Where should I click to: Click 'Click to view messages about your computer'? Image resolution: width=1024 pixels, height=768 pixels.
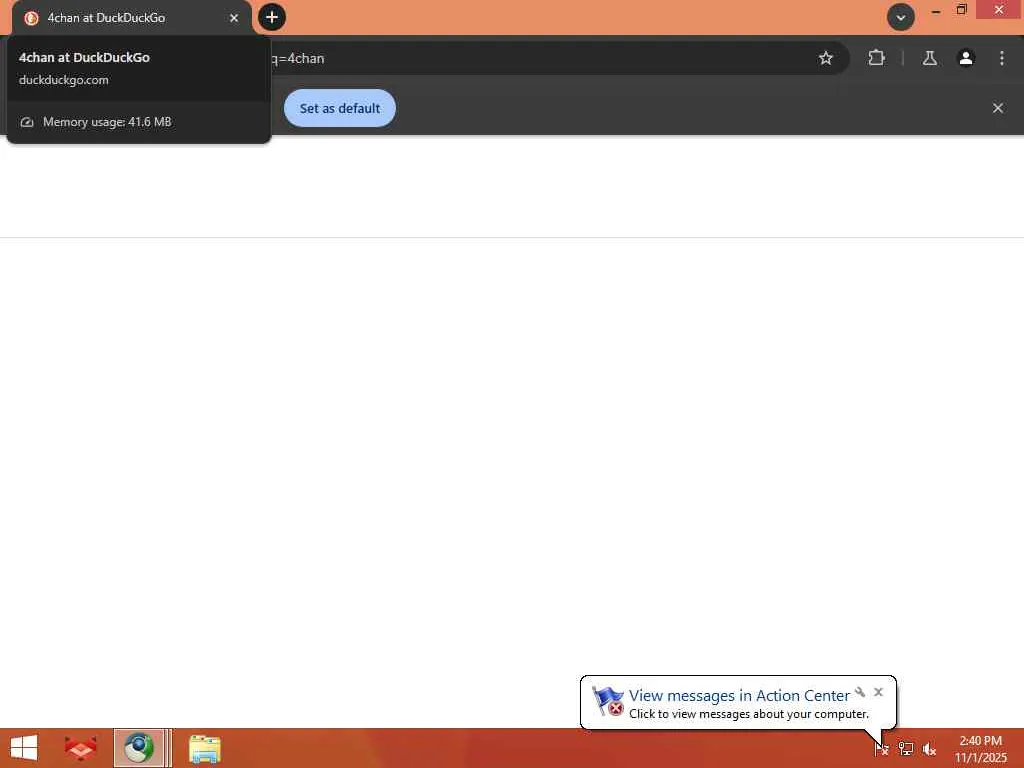(x=748, y=714)
